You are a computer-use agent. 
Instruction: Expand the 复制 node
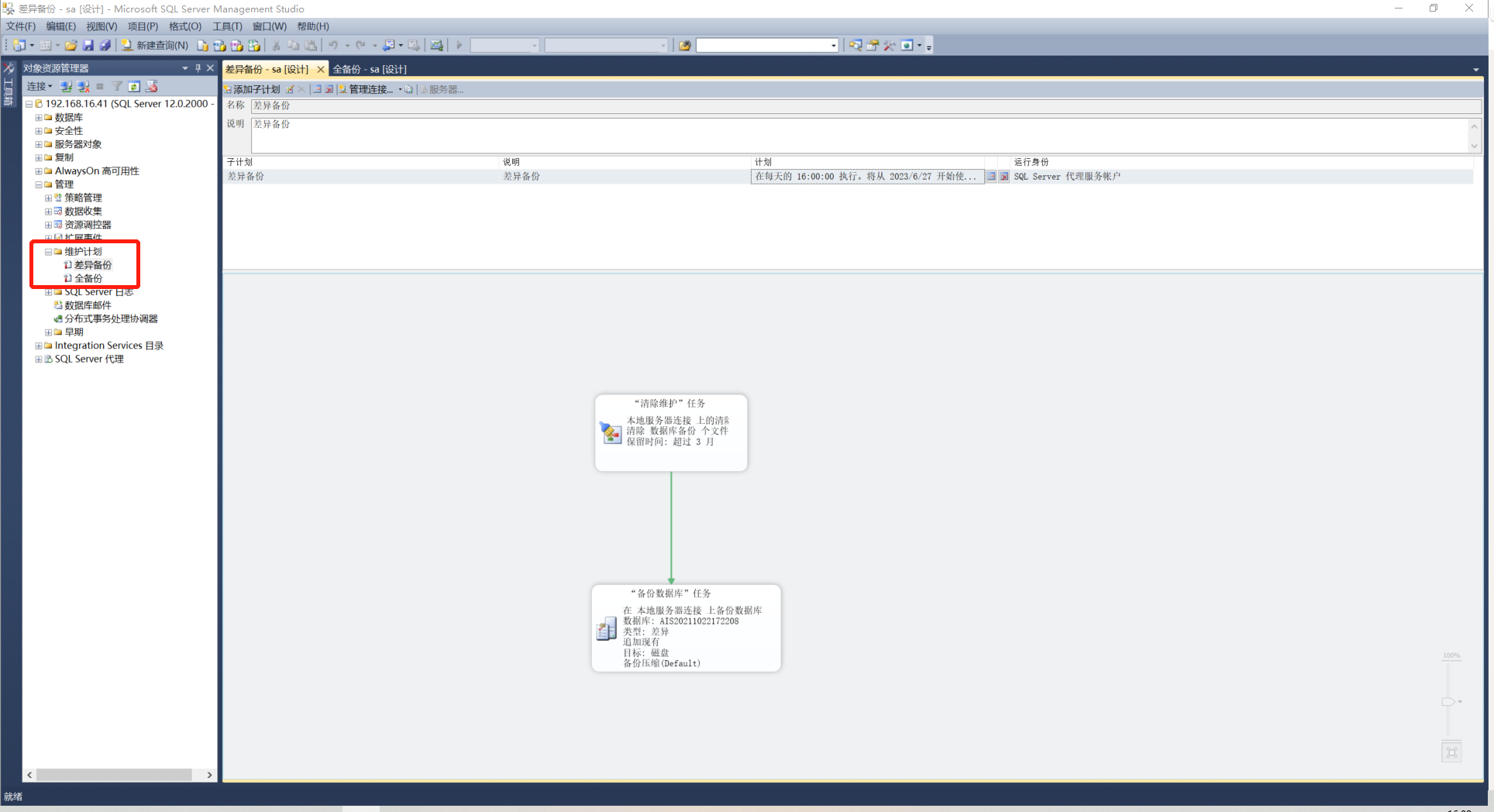click(x=39, y=157)
